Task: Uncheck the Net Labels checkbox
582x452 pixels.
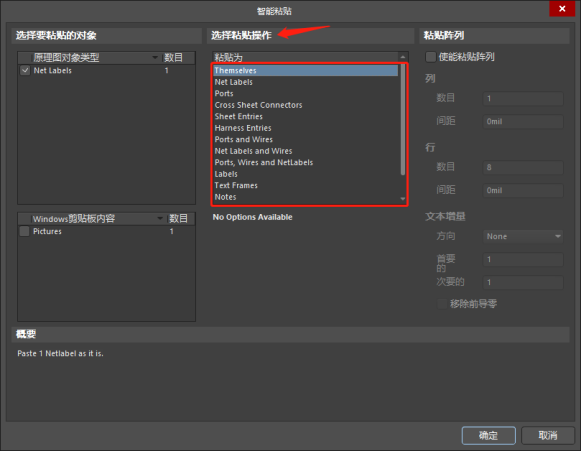Action: click(25, 71)
